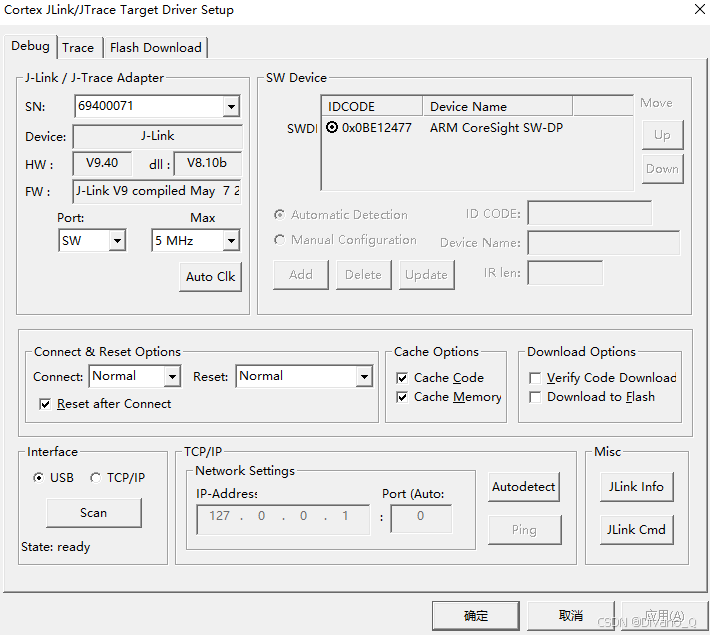This screenshot has height=635, width=710.
Task: Open the Trace tab
Action: 78,48
